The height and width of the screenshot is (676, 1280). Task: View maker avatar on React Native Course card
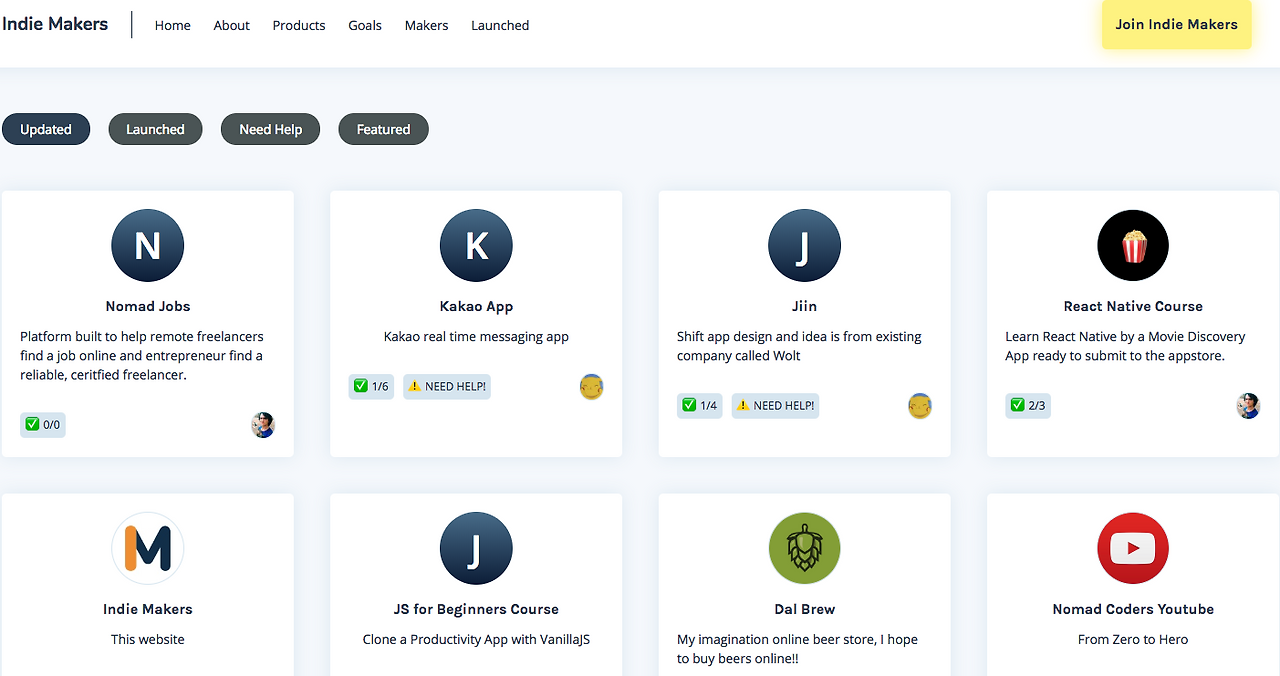pyautogui.click(x=1248, y=406)
